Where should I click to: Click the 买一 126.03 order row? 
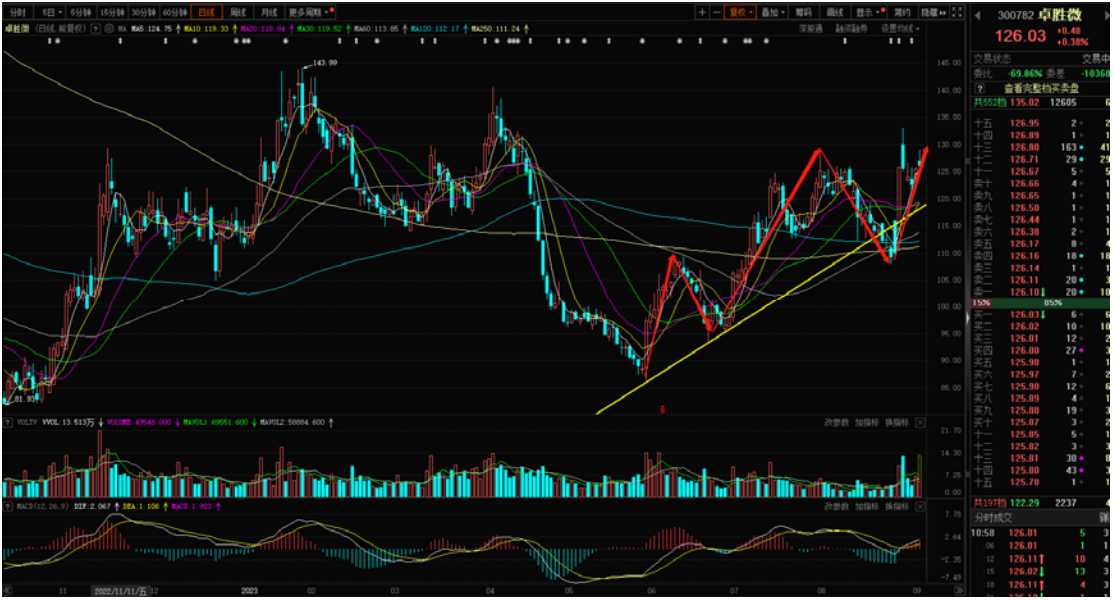pyautogui.click(x=1041, y=314)
